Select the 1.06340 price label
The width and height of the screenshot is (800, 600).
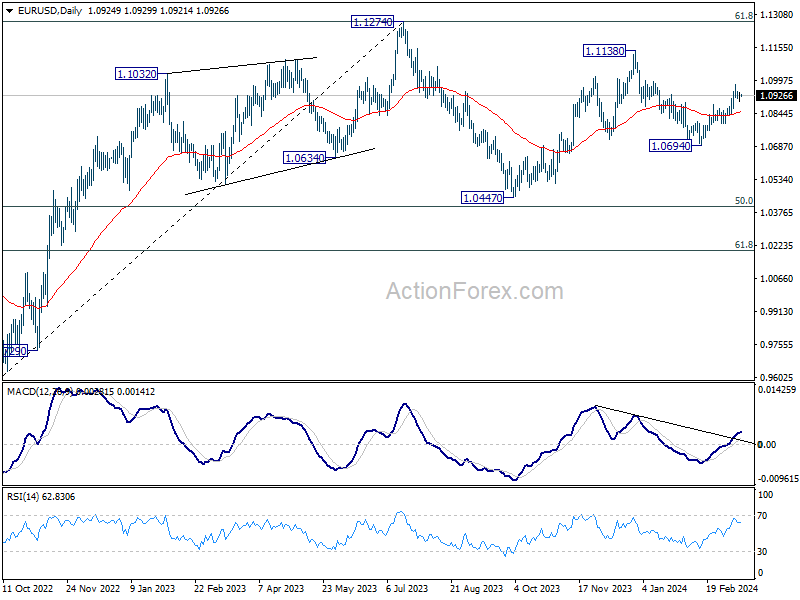coord(304,158)
